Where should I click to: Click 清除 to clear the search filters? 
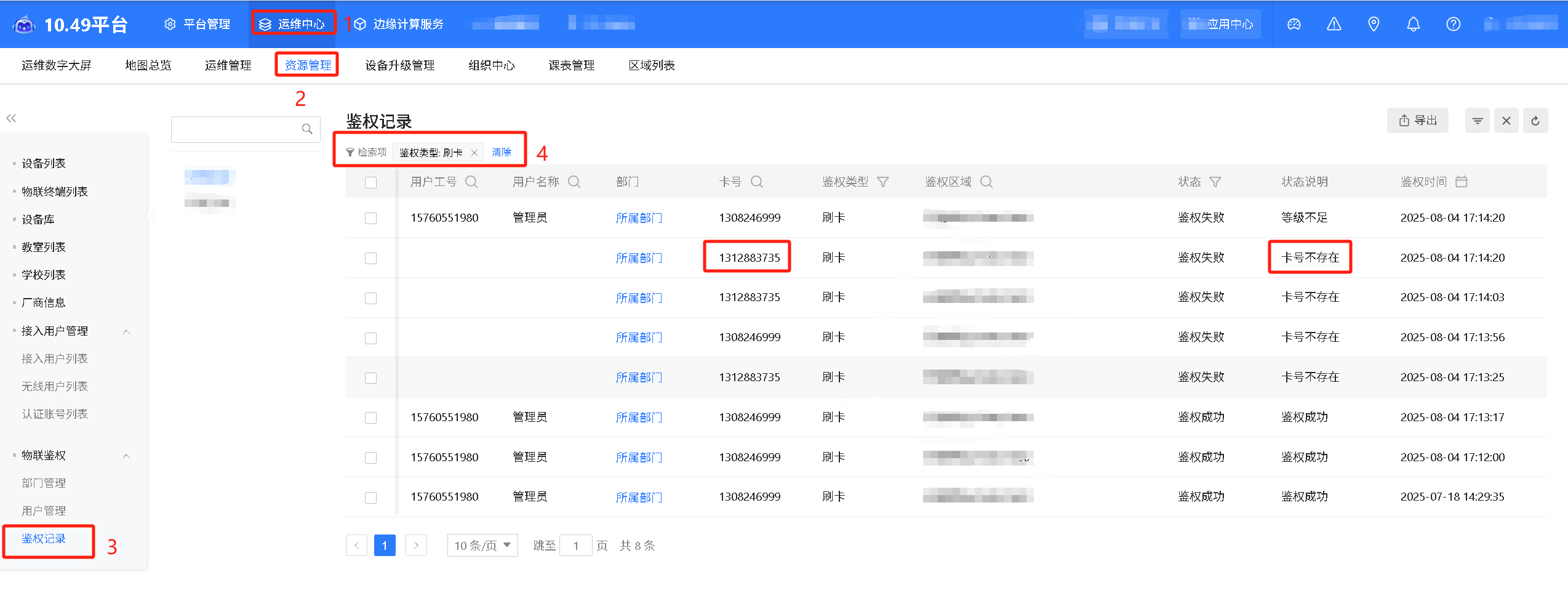click(x=502, y=152)
